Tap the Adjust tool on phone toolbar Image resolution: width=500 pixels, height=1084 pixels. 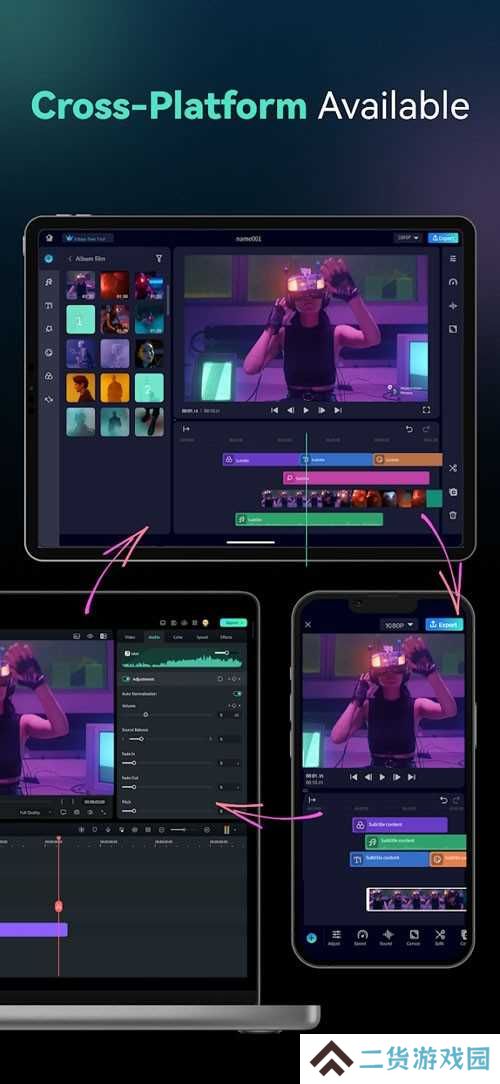[x=335, y=937]
